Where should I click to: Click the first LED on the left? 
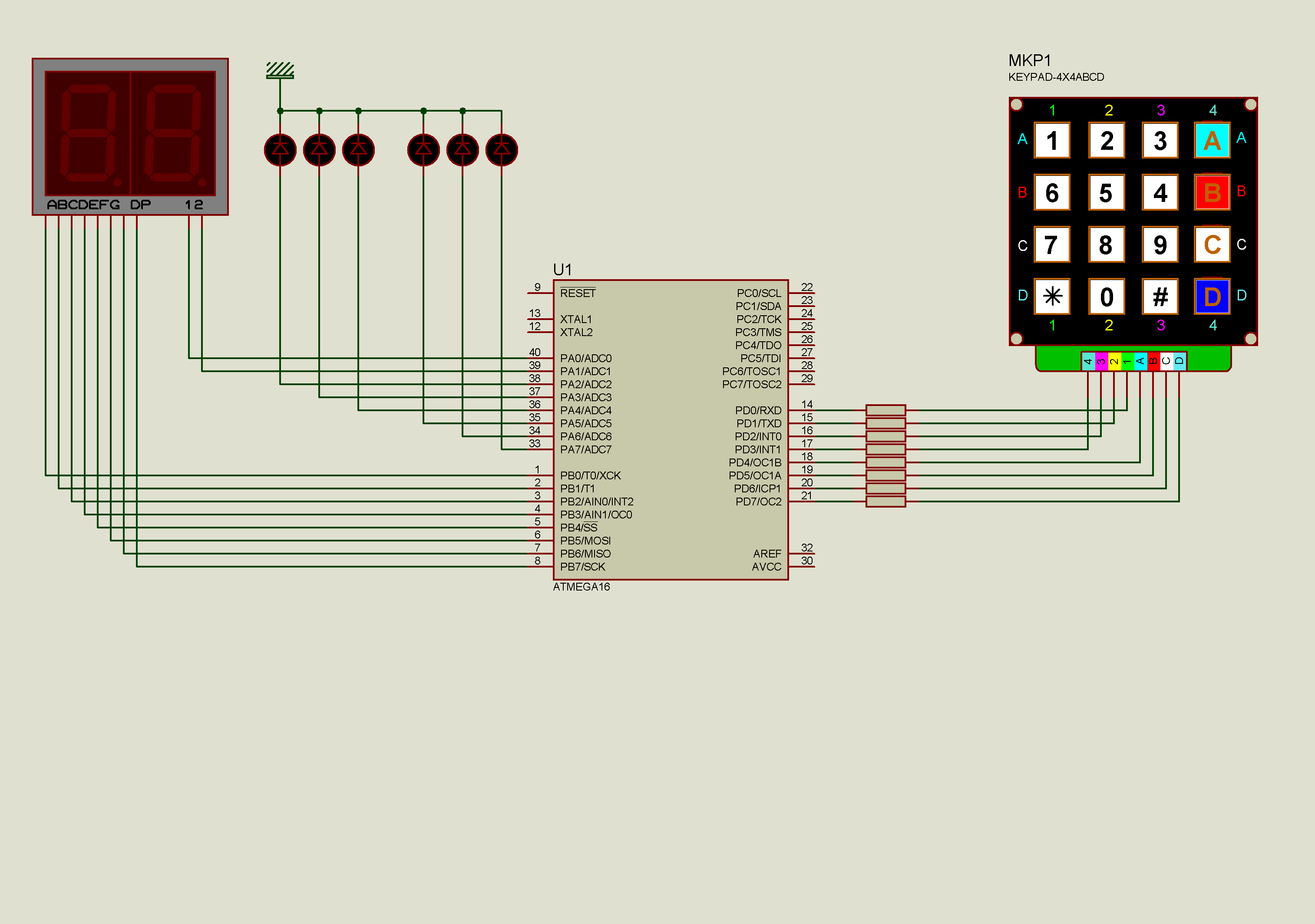(x=280, y=150)
